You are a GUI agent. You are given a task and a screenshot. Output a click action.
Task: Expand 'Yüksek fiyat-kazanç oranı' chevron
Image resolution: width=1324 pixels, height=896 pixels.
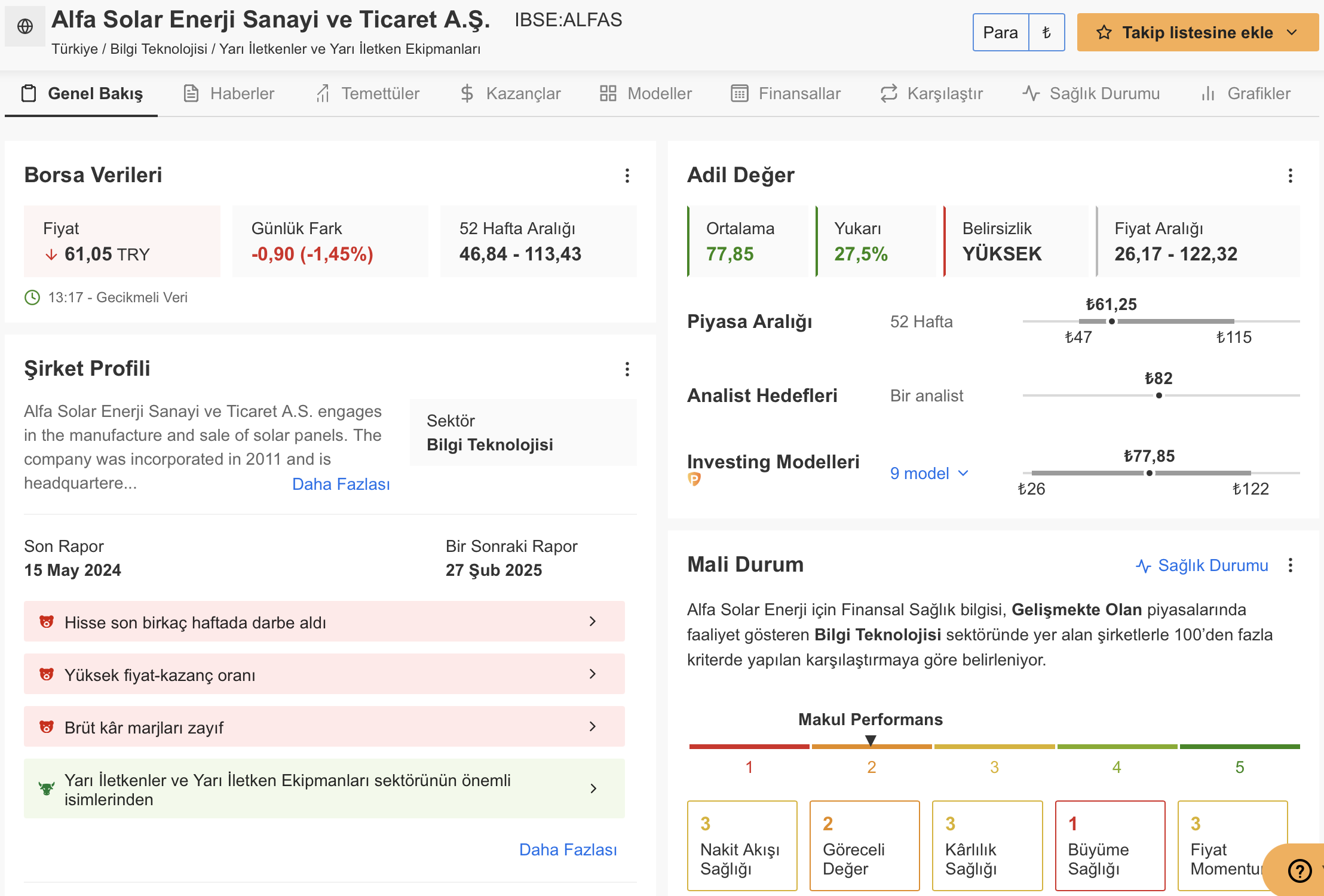[x=593, y=674]
